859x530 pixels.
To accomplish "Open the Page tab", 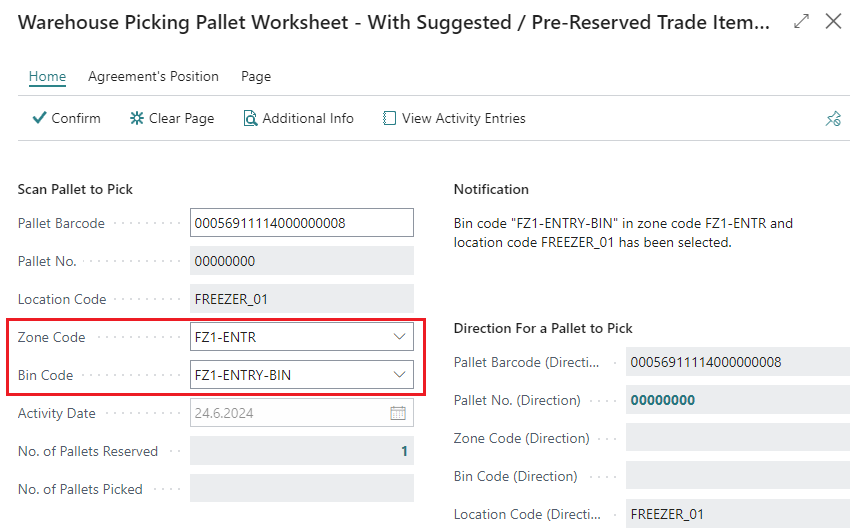I will click(x=256, y=76).
